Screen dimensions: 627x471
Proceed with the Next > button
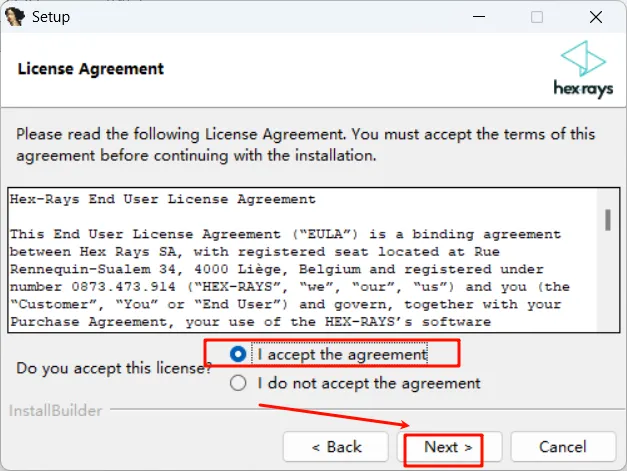click(x=449, y=447)
